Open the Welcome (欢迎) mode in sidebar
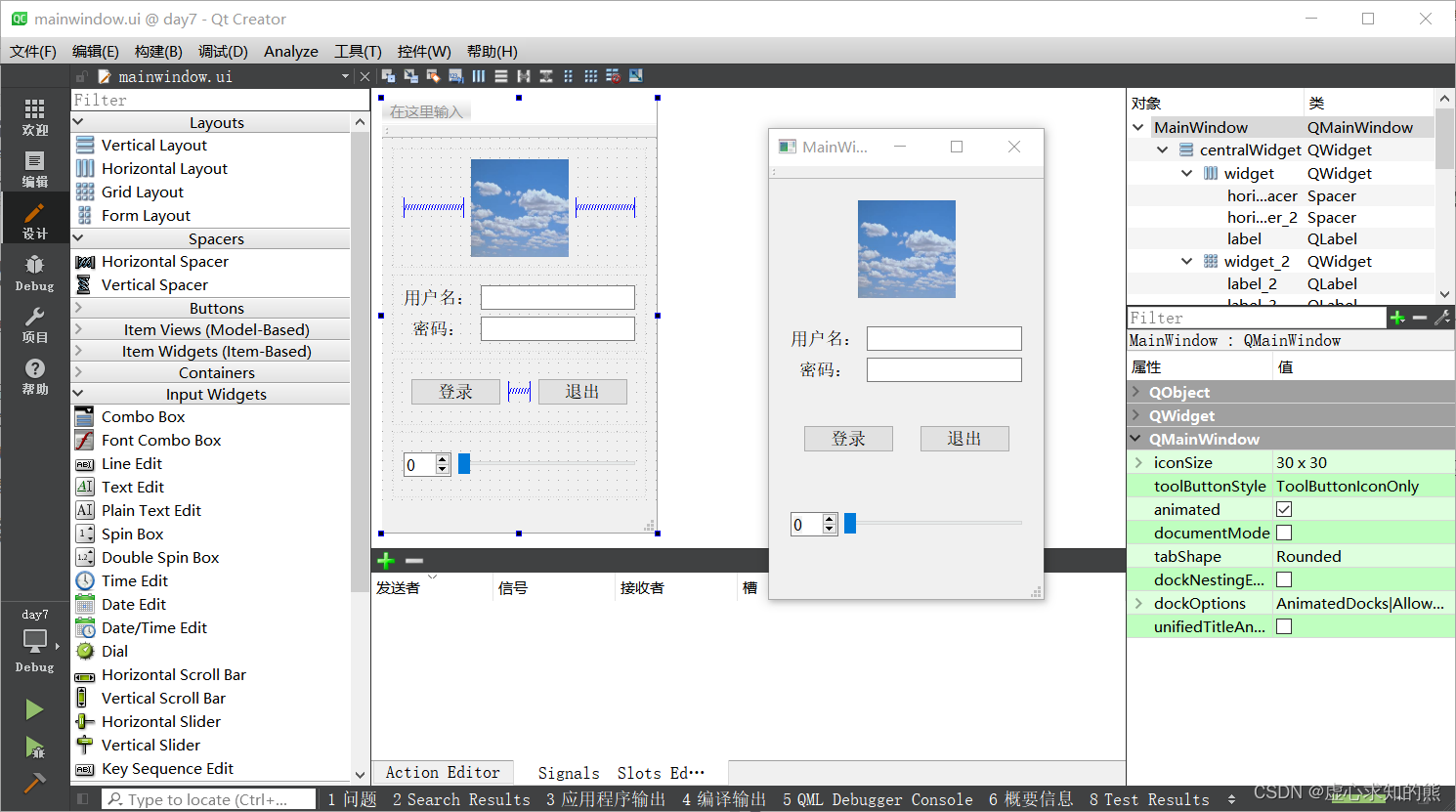 (x=35, y=116)
